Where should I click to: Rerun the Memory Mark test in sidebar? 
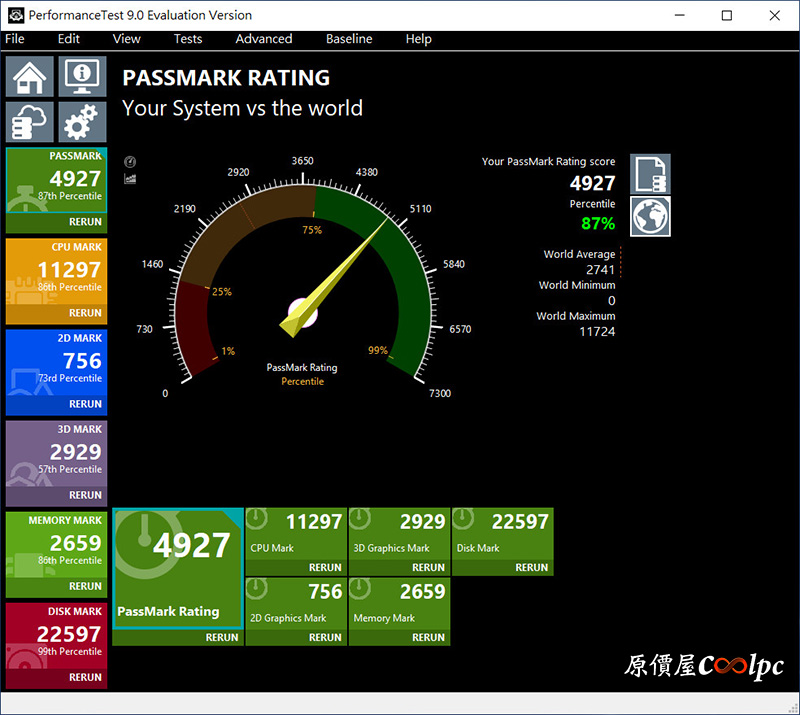85,586
